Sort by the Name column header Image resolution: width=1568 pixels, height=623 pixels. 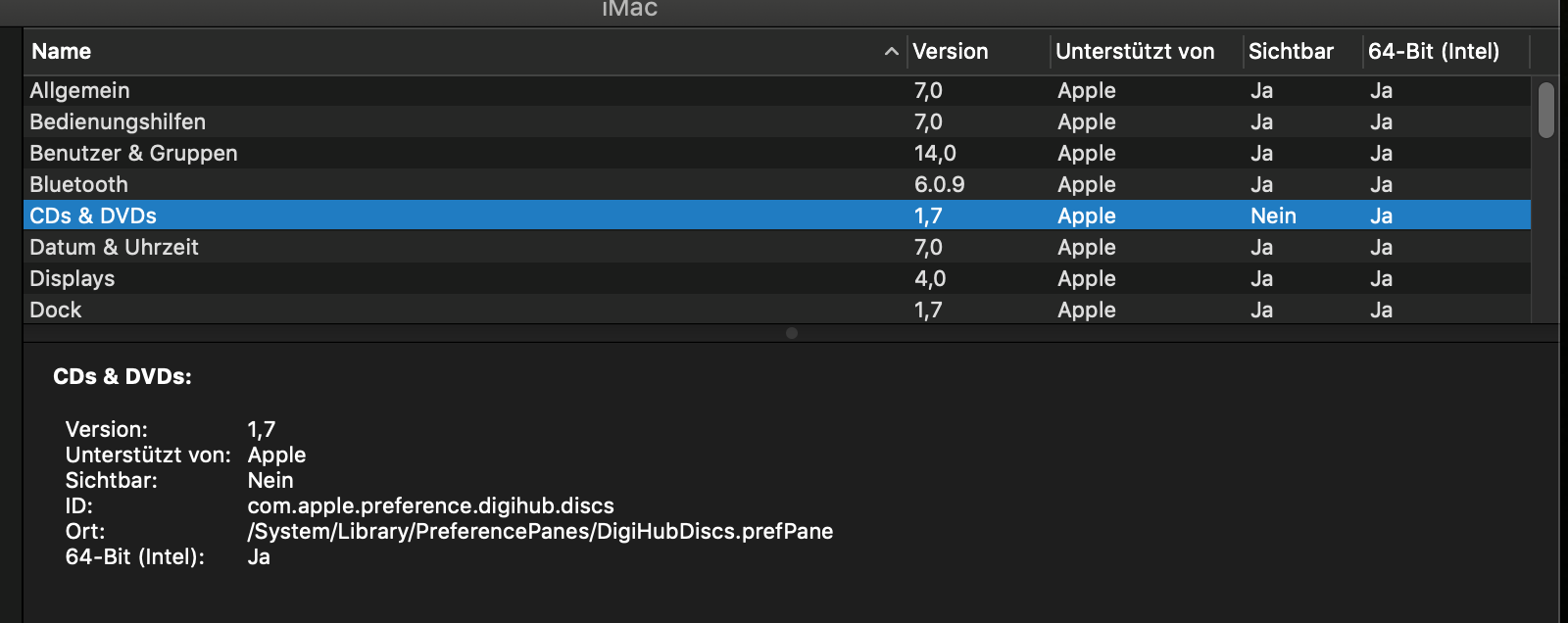(x=61, y=52)
